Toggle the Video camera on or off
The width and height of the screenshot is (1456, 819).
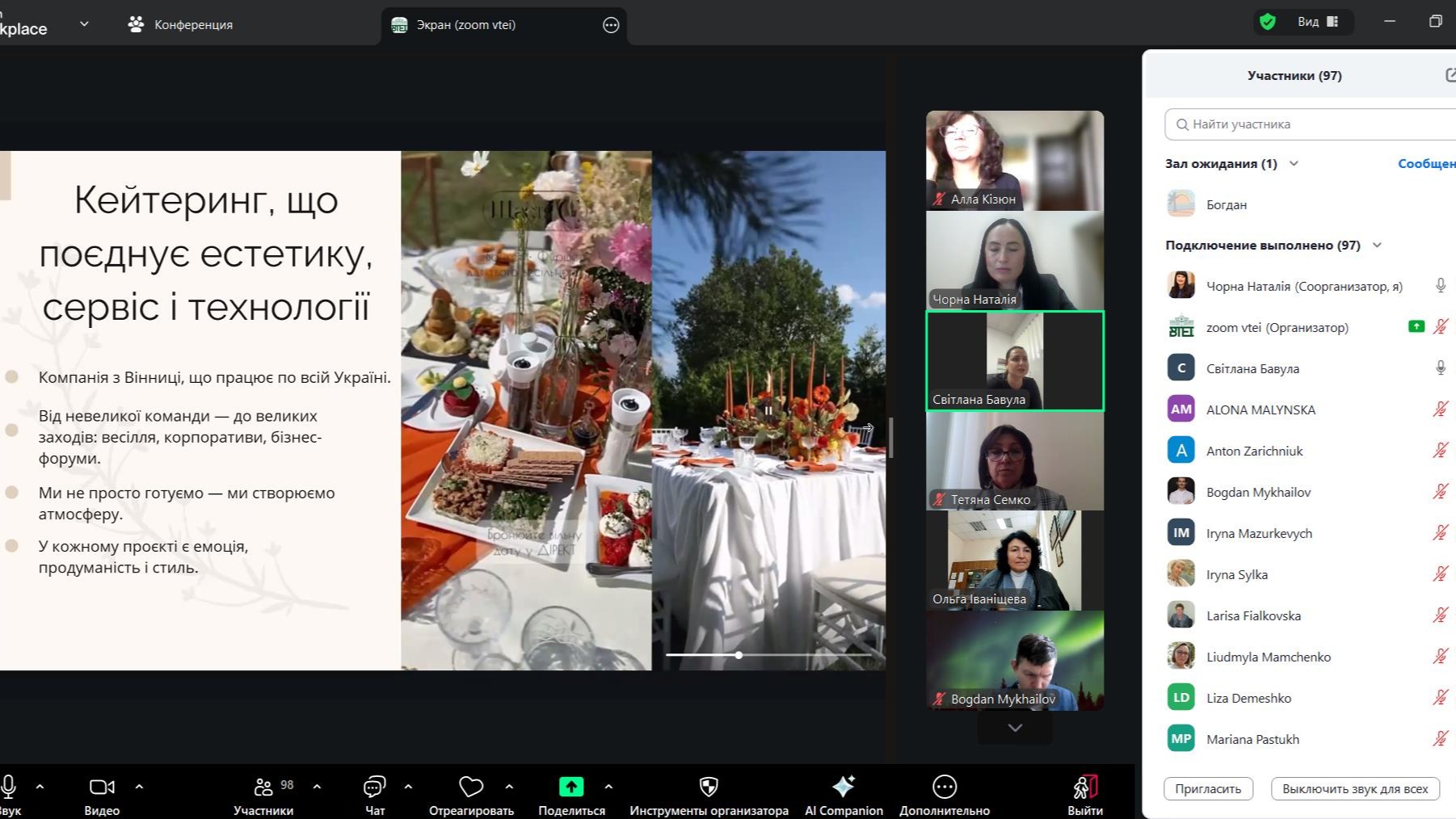[x=102, y=787]
